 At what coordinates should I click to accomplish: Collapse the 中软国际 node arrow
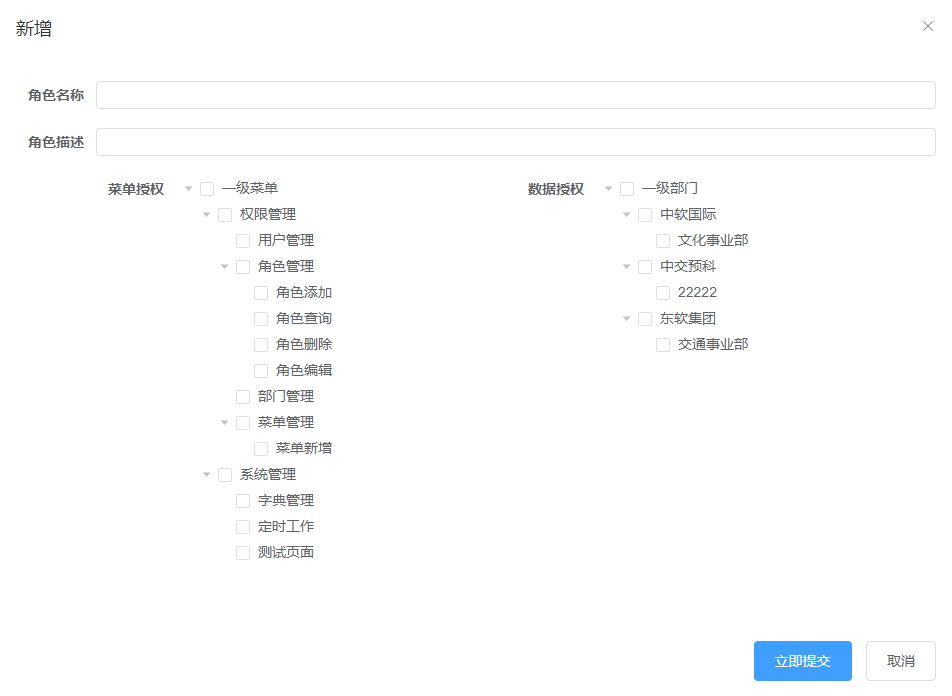(625, 214)
